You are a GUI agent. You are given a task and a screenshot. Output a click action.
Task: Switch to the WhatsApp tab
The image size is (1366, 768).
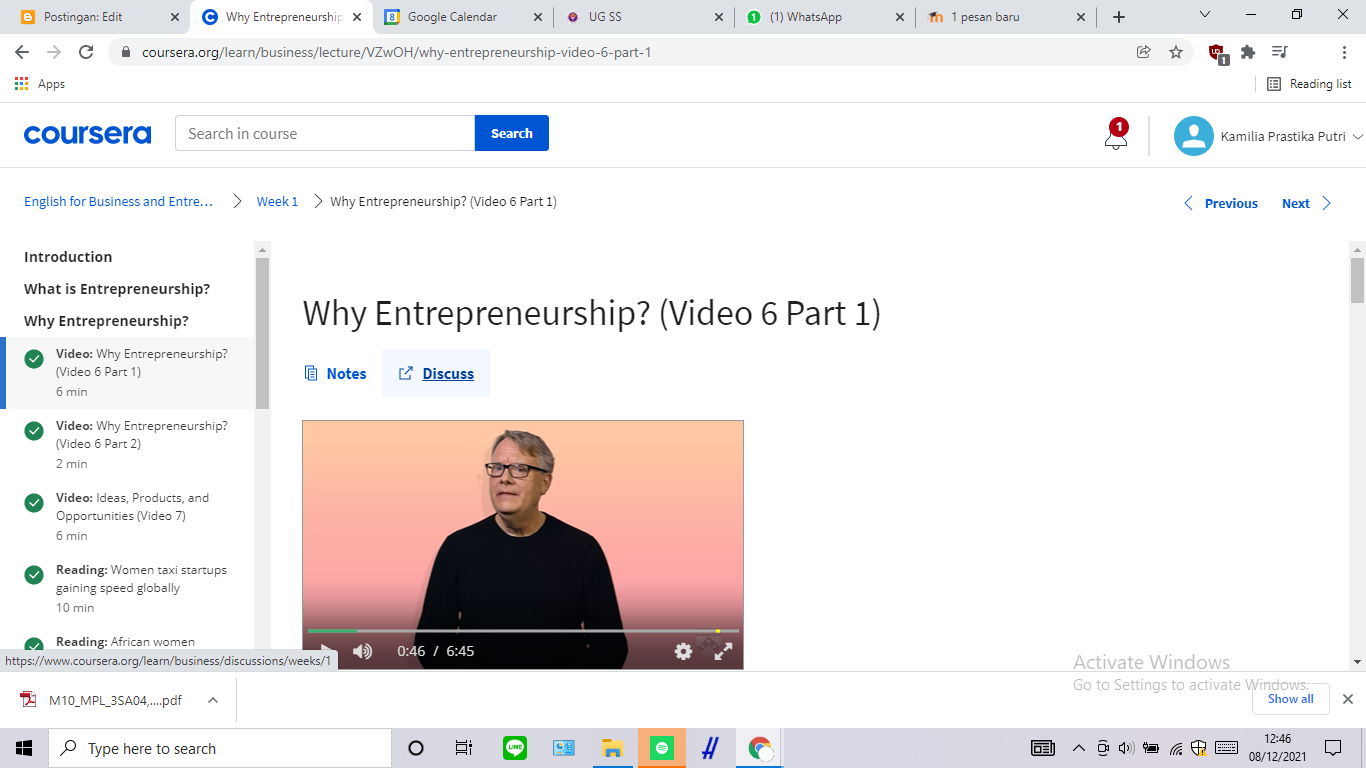[x=825, y=17]
